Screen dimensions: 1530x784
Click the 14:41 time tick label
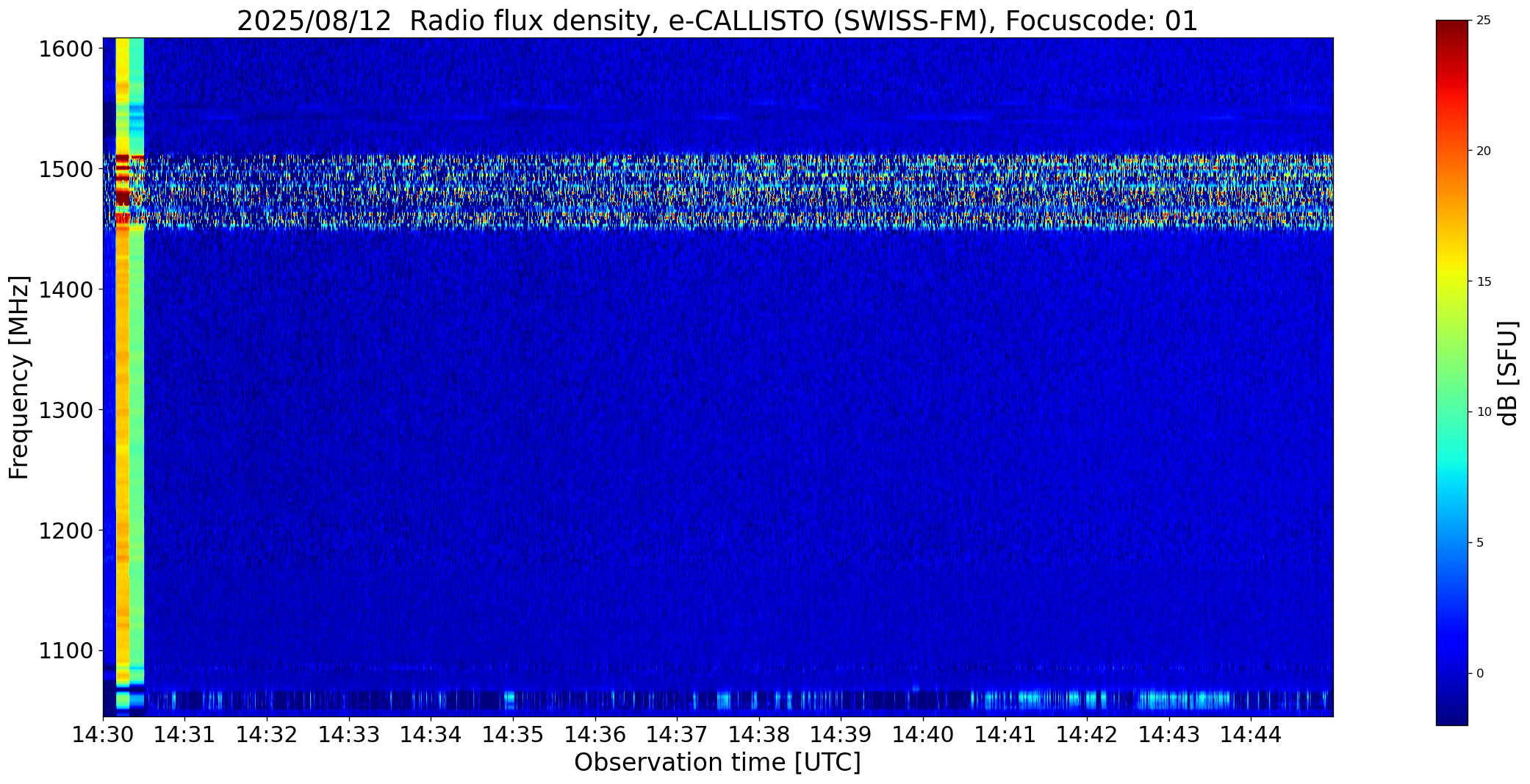(1005, 734)
